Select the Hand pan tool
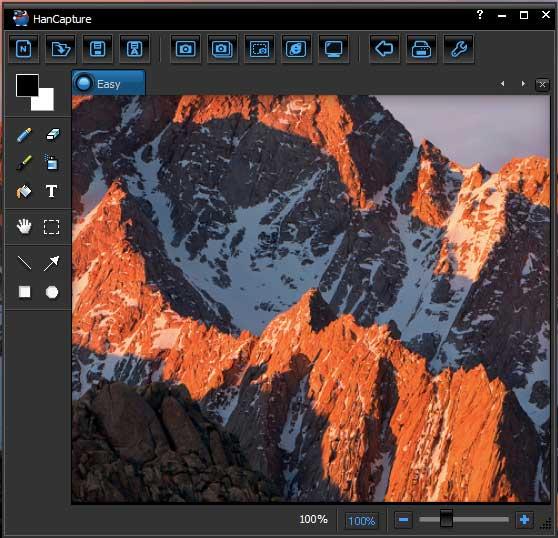 [x=24, y=227]
